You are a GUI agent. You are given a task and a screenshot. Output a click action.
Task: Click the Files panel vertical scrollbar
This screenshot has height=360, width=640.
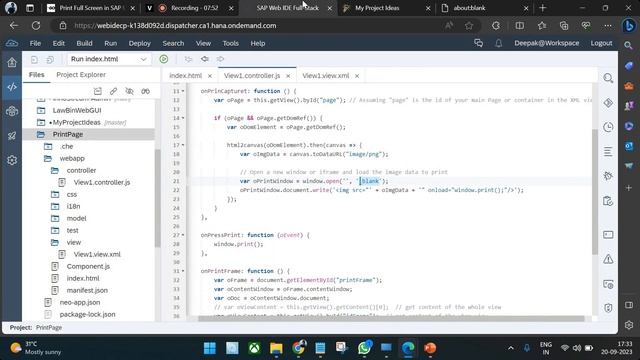157,198
